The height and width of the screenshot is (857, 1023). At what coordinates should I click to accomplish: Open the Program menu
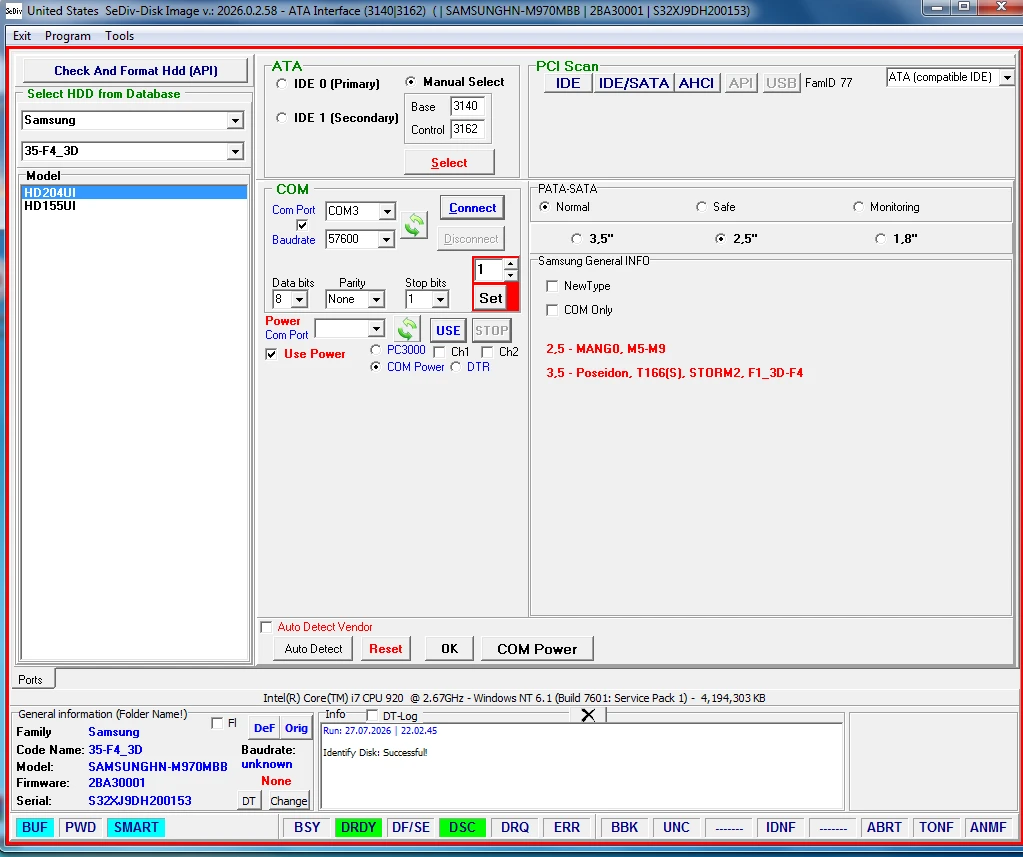67,36
